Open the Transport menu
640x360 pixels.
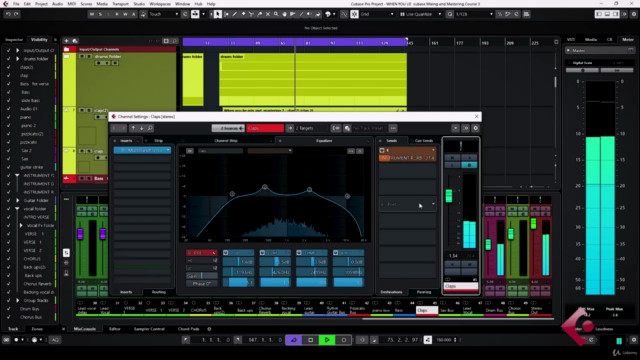(x=120, y=4)
